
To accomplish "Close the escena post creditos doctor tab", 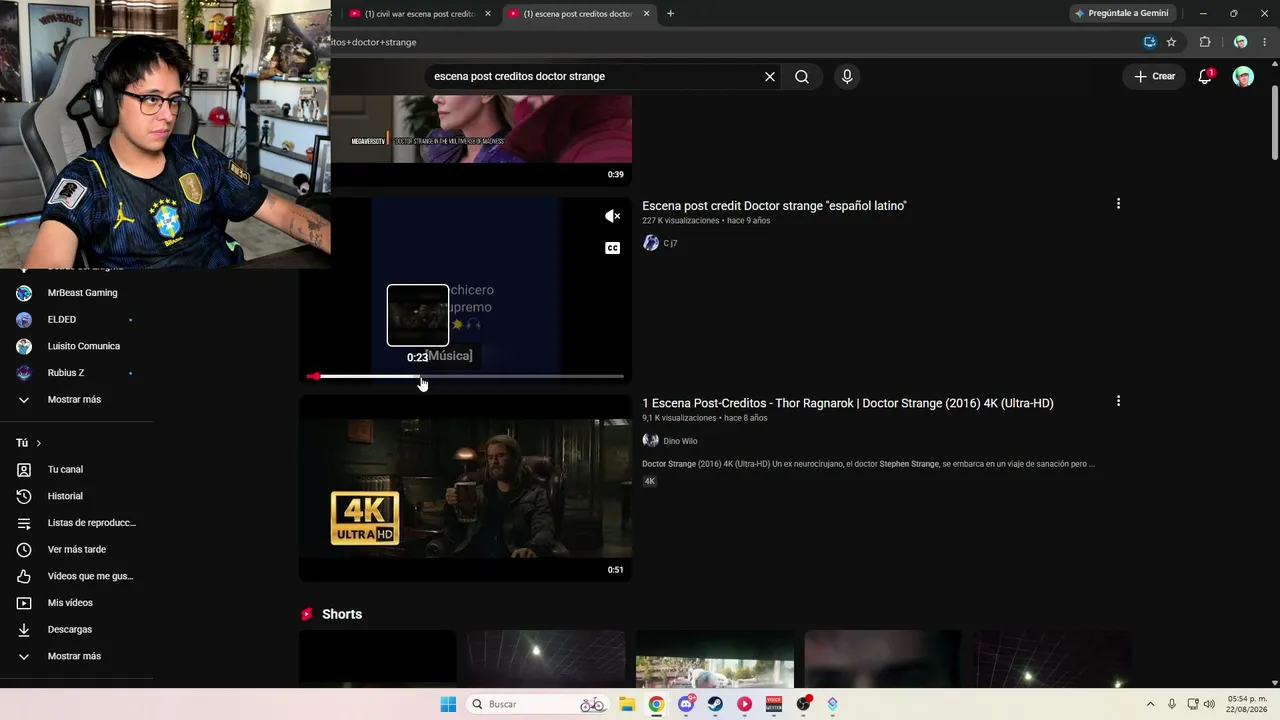I will [x=646, y=13].
